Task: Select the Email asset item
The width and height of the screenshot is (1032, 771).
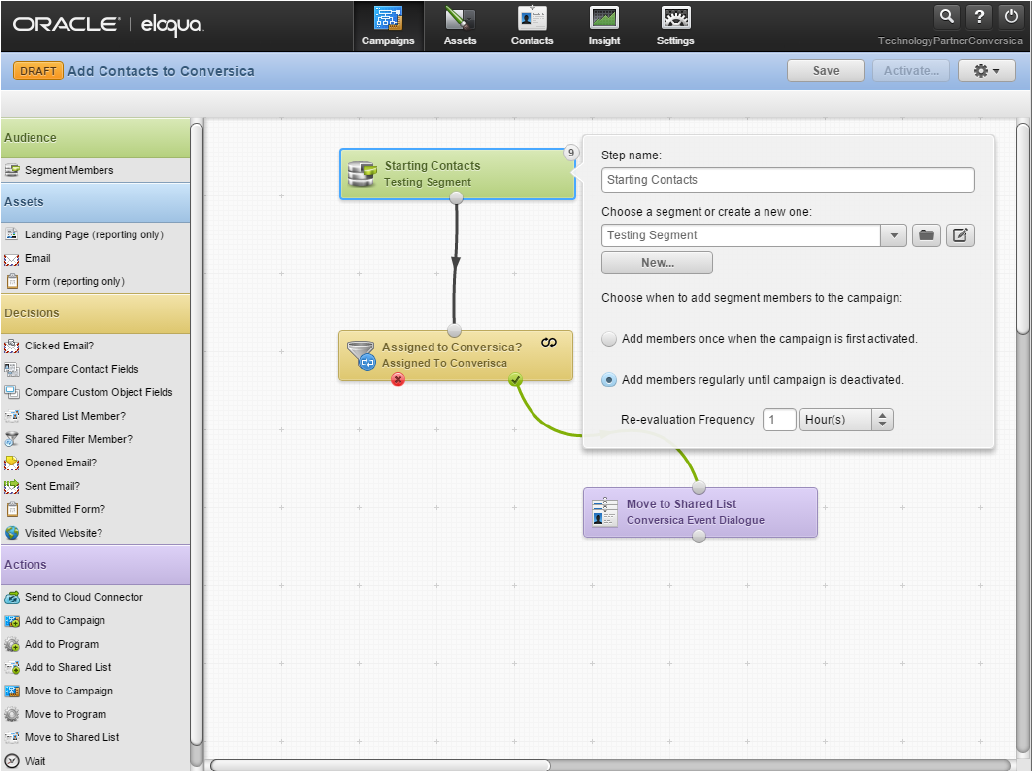Action: tap(95, 258)
